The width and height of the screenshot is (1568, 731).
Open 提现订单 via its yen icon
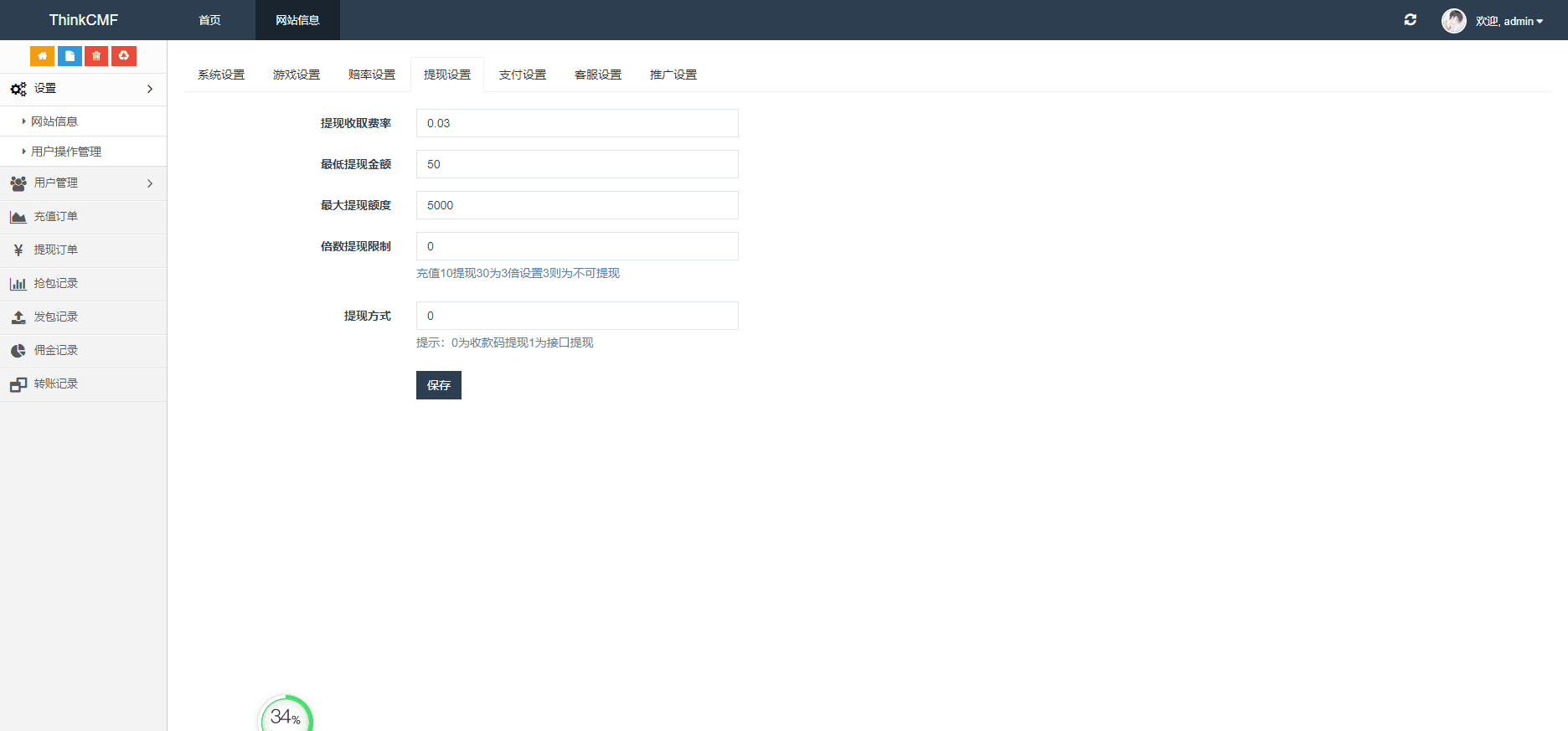click(18, 250)
